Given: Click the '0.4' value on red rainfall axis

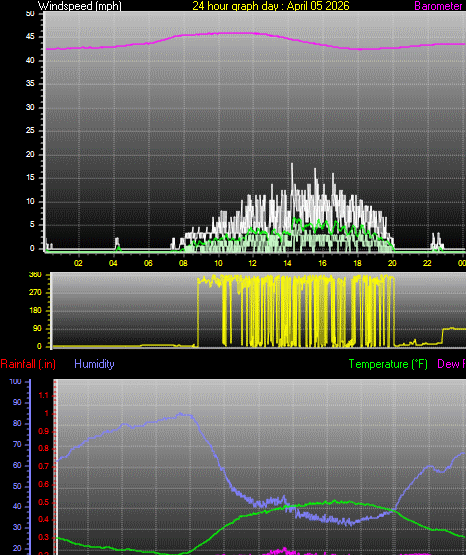Looking at the screenshot, I should [x=44, y=520].
